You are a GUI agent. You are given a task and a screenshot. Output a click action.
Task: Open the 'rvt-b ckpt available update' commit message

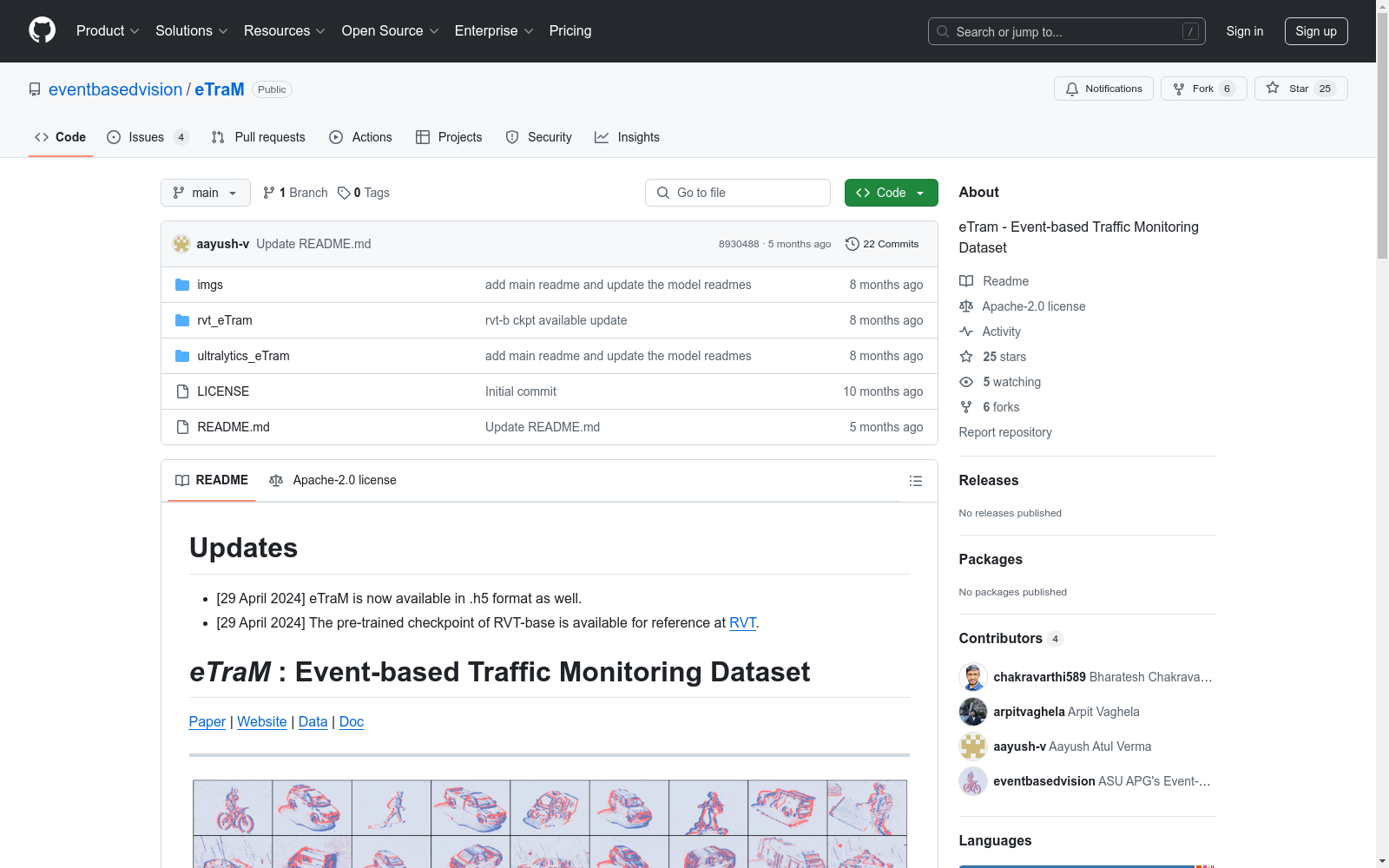pyautogui.click(x=556, y=320)
